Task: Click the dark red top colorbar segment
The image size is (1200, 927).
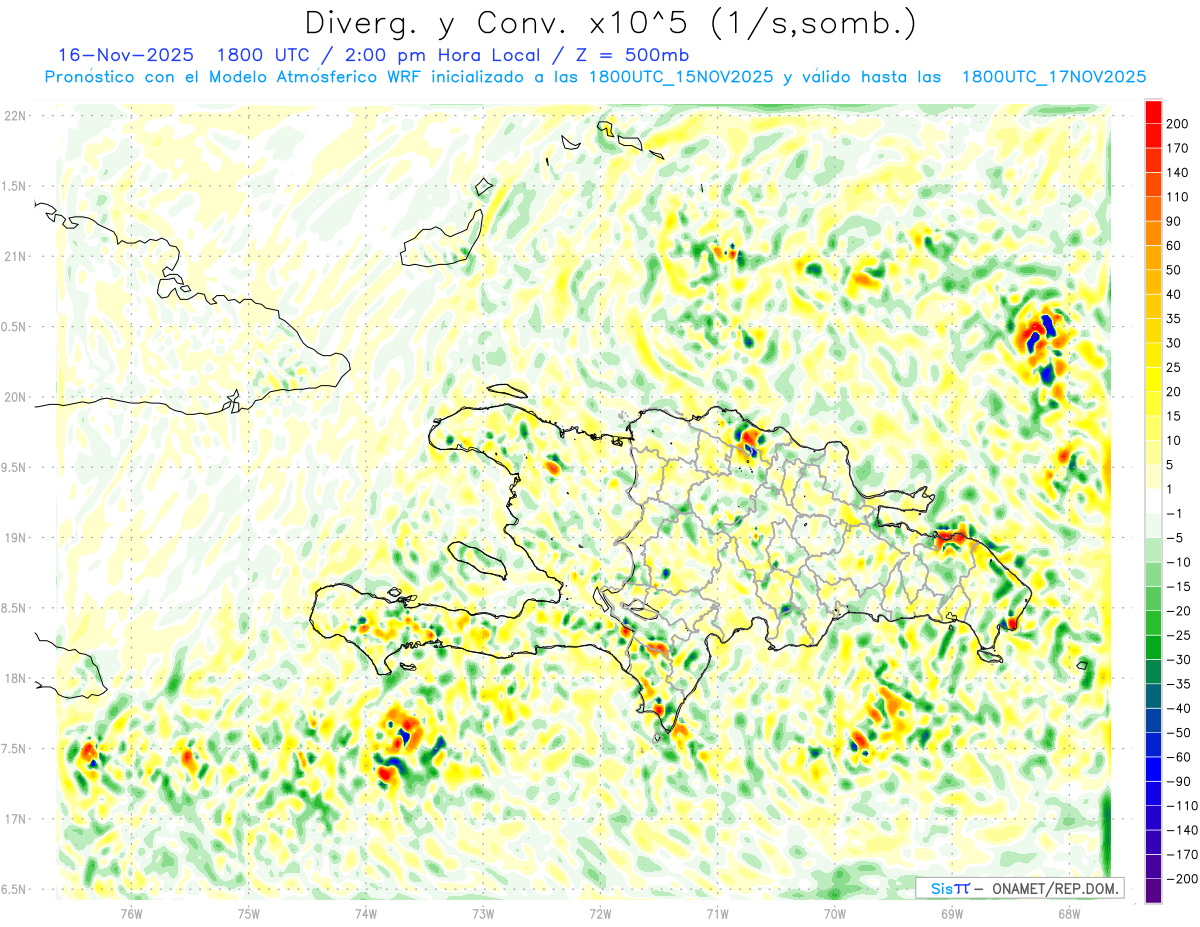Action: tap(1153, 110)
